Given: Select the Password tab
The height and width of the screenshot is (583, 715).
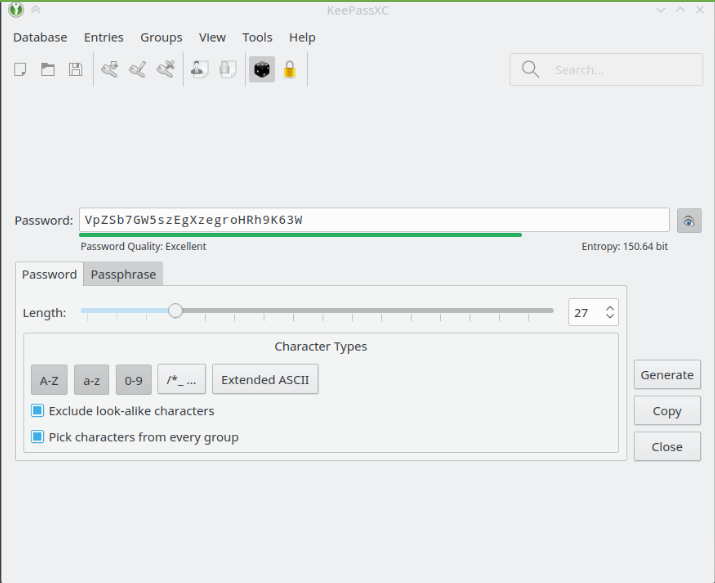Looking at the screenshot, I should point(49,274).
